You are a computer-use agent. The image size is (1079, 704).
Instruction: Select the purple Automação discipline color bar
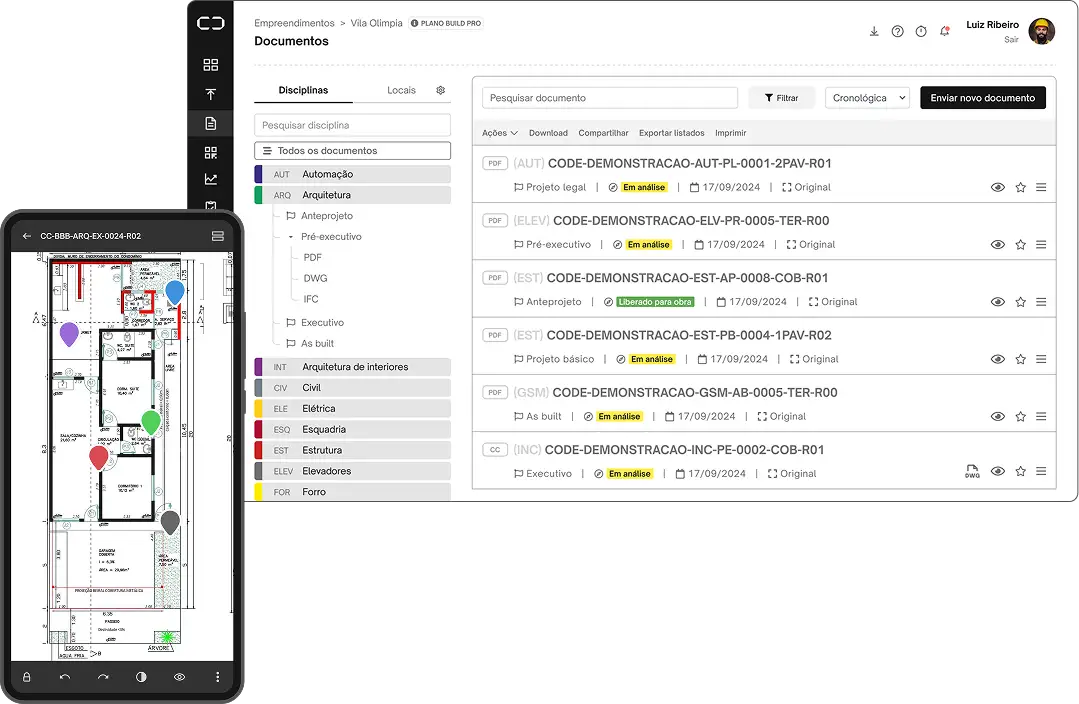(x=259, y=174)
